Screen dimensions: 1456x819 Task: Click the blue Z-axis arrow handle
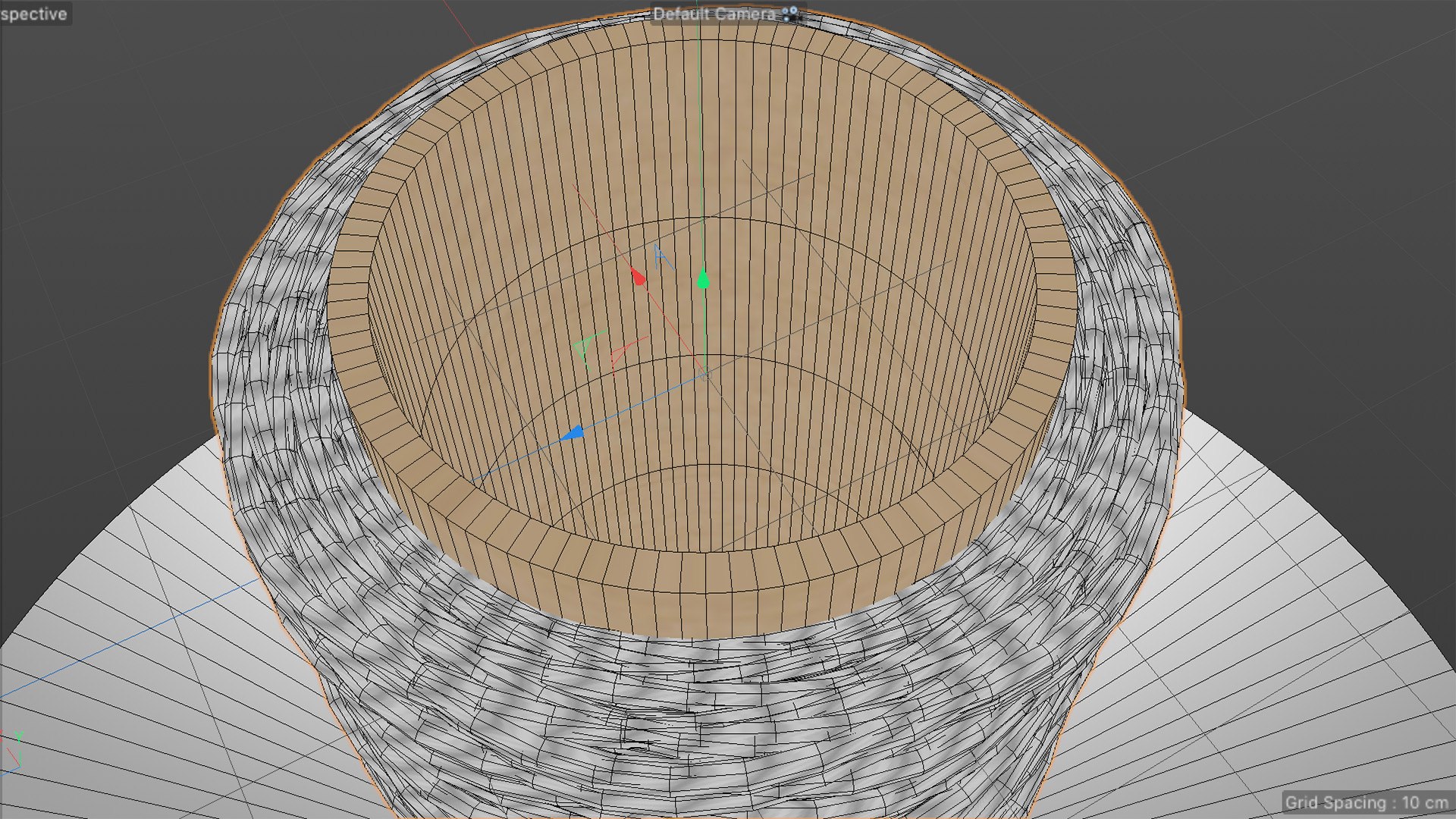click(x=573, y=434)
